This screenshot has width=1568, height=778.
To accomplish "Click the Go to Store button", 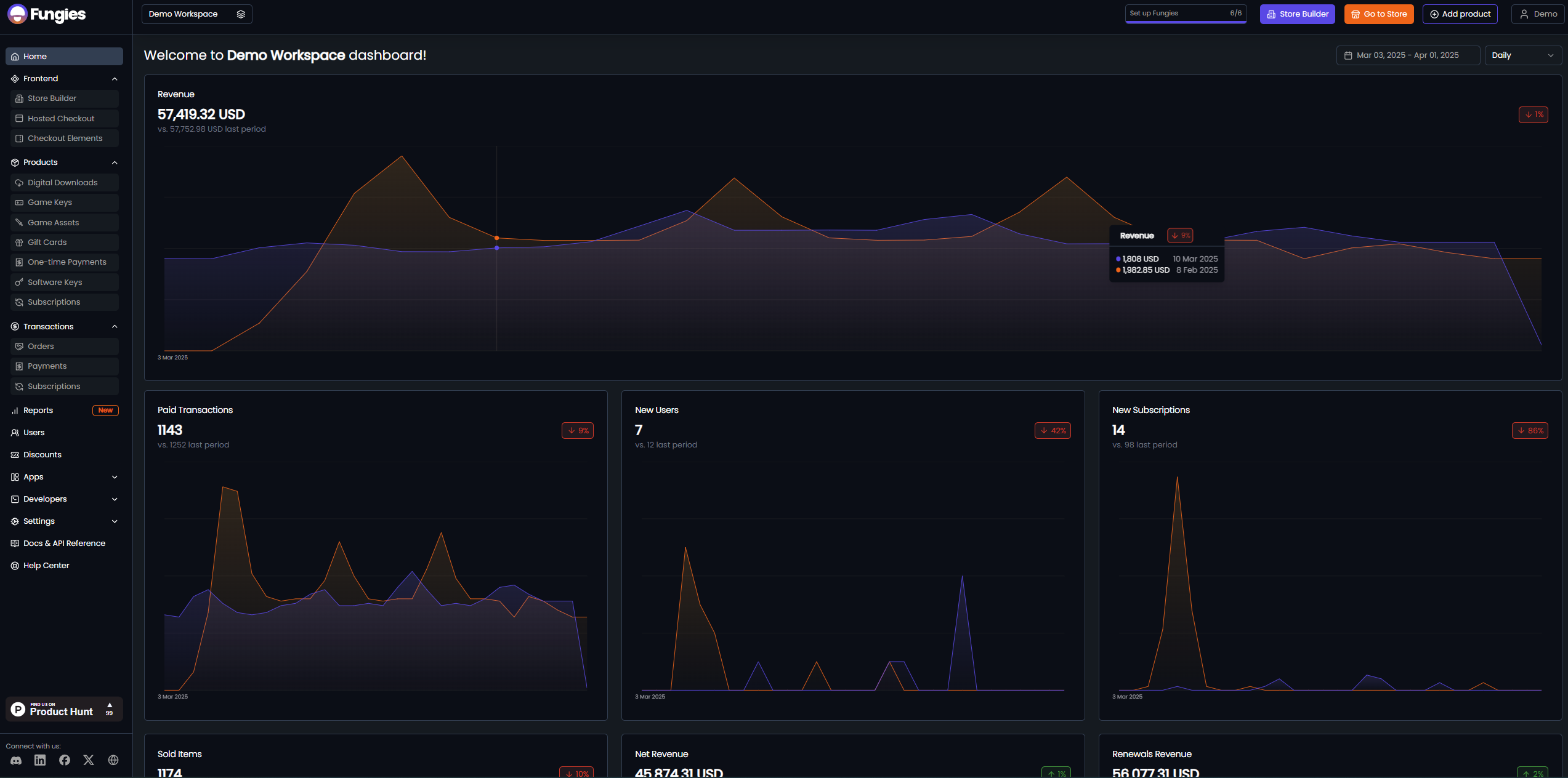I will click(x=1378, y=14).
